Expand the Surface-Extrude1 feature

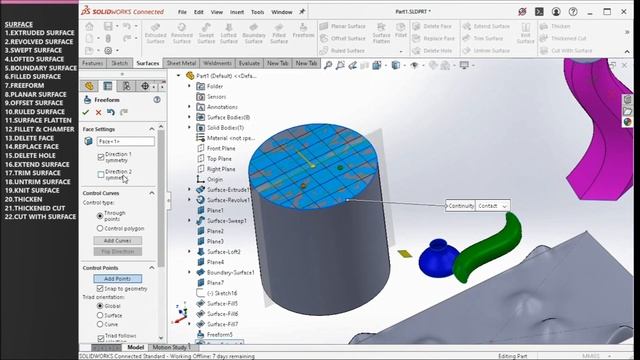click(x=189, y=189)
